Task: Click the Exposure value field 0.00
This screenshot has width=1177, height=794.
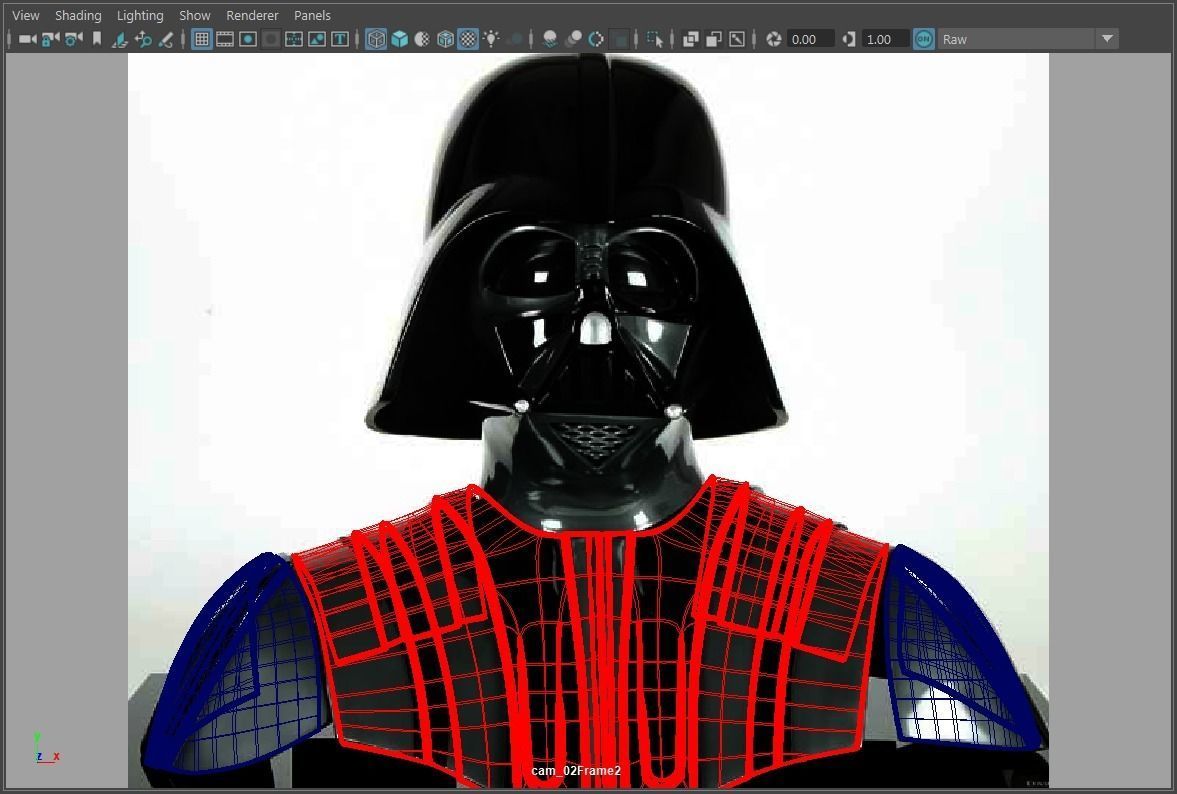Action: point(810,39)
